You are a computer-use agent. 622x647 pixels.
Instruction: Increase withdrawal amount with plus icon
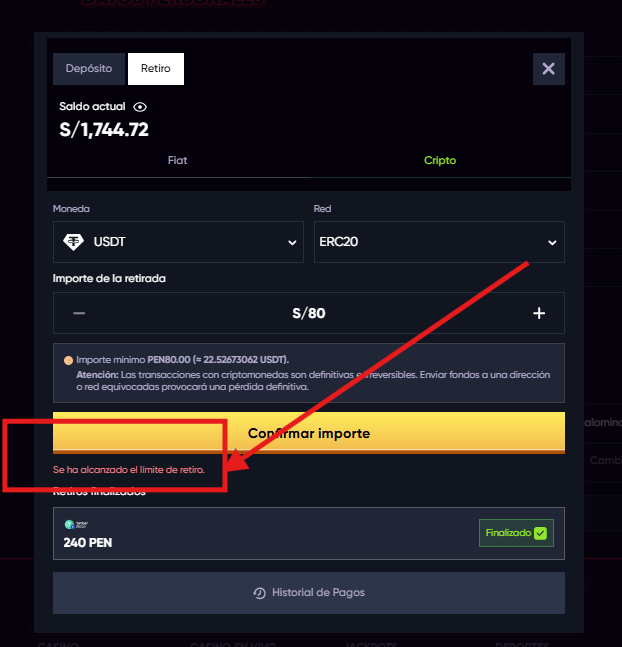[x=539, y=313]
